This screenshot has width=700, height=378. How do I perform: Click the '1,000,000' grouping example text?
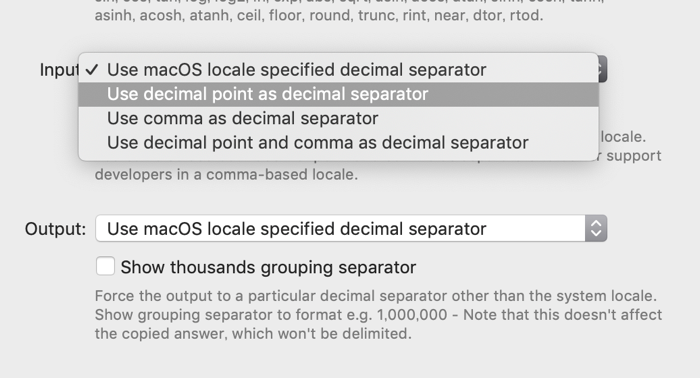(412, 315)
